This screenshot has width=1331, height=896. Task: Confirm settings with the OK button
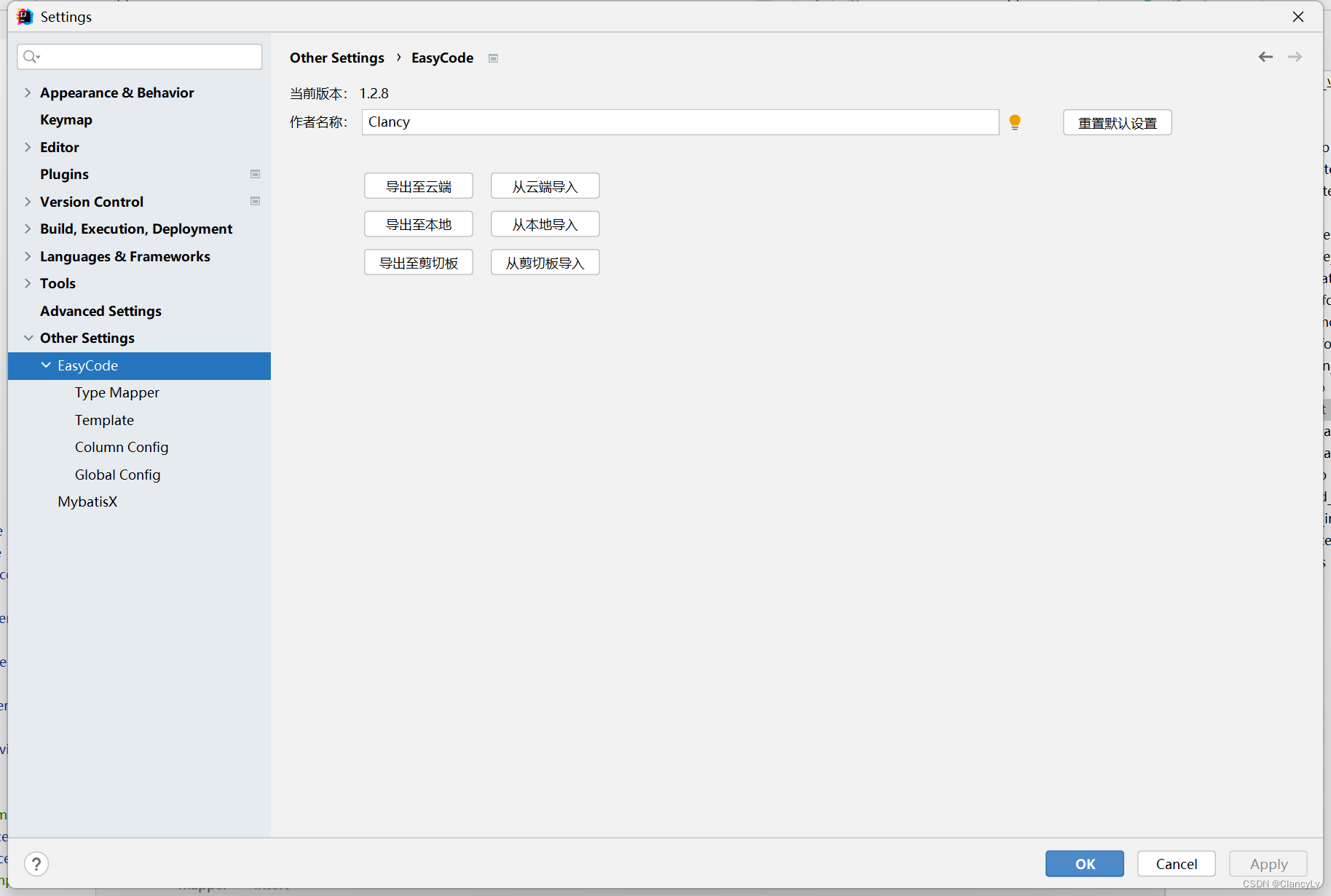[1085, 864]
